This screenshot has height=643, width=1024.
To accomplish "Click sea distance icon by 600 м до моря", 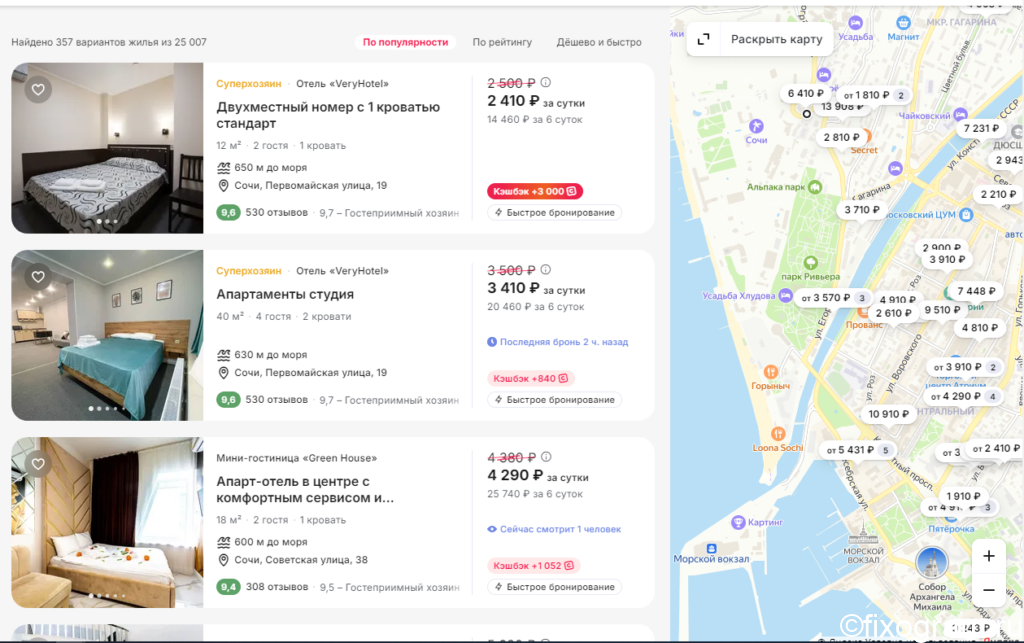I will point(223,542).
